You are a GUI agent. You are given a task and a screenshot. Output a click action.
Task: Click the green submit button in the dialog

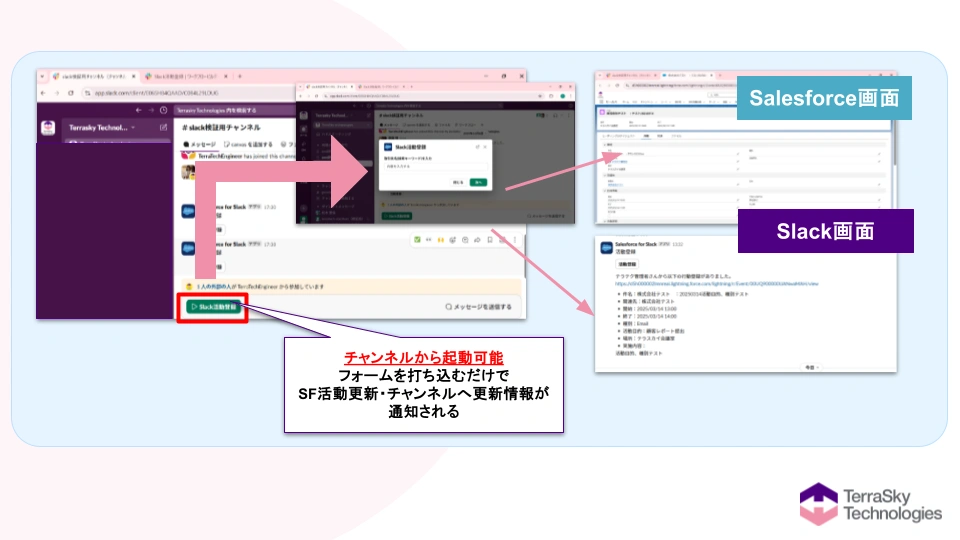pos(478,182)
